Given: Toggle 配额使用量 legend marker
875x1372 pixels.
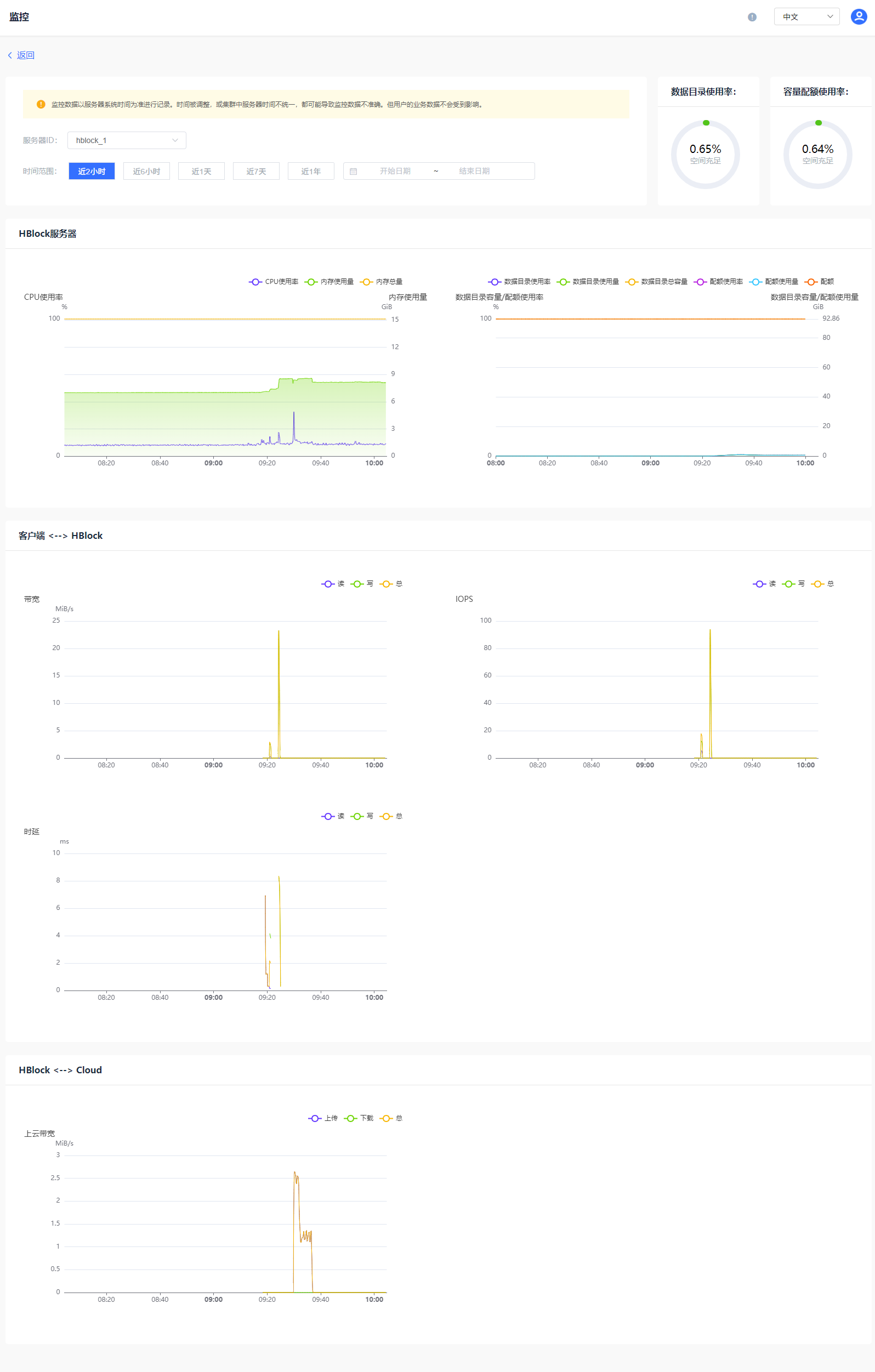Looking at the screenshot, I should pos(755,281).
